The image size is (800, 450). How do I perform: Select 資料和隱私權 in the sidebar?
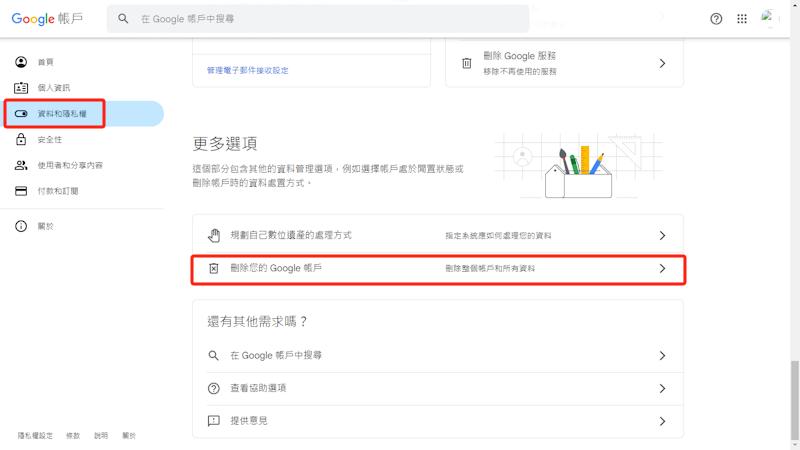coord(62,113)
